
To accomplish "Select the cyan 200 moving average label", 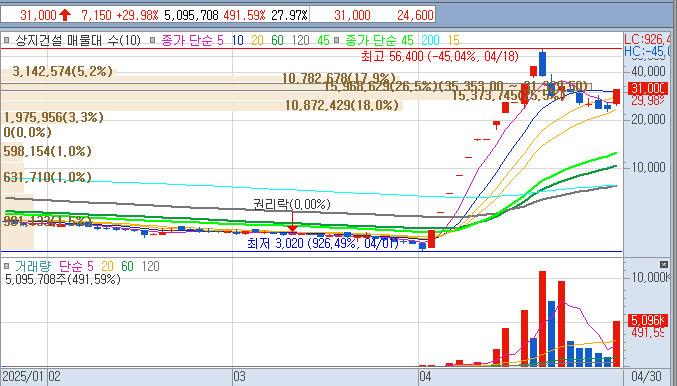I will (430, 41).
